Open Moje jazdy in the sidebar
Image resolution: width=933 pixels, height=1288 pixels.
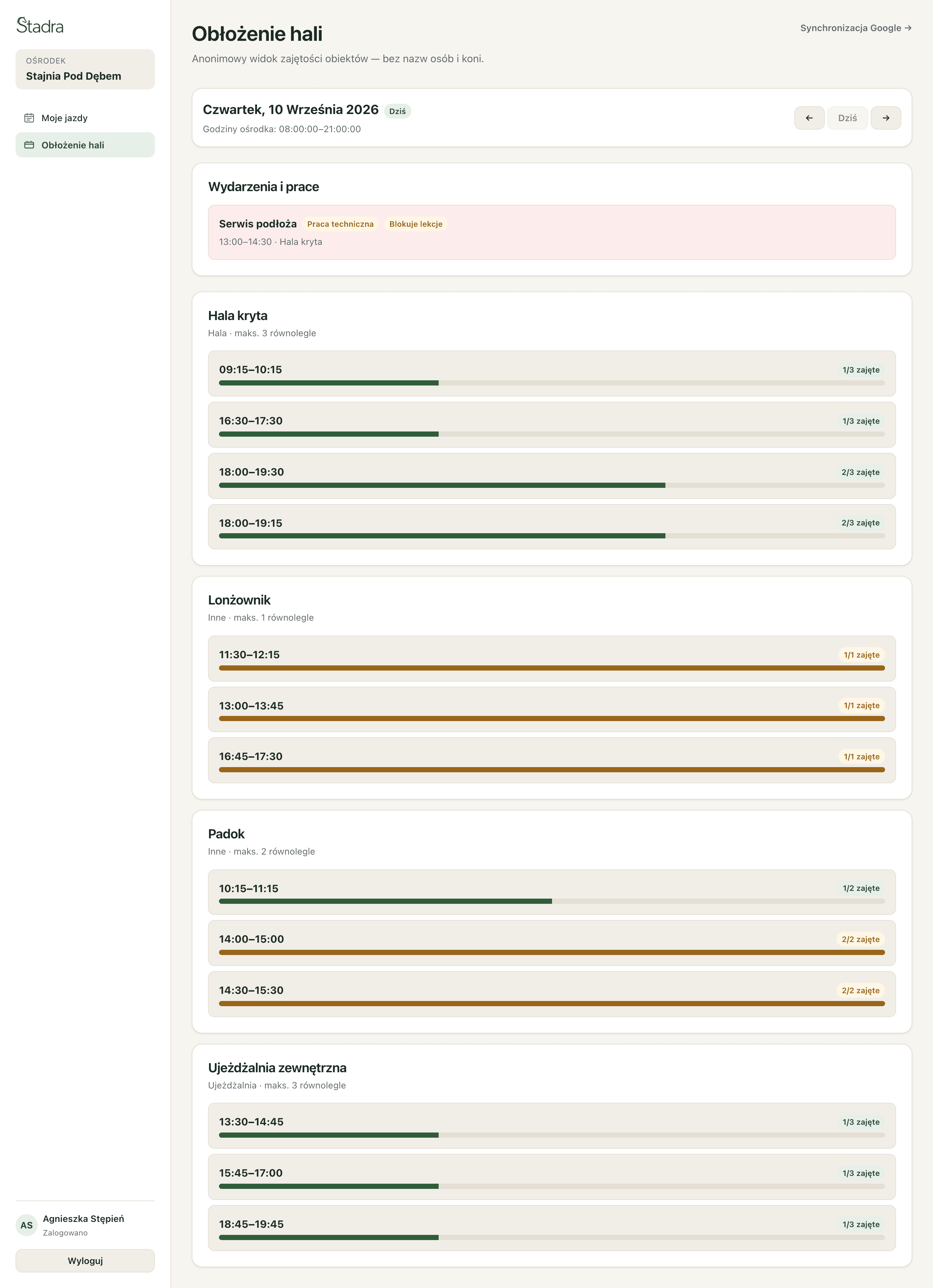coord(85,118)
